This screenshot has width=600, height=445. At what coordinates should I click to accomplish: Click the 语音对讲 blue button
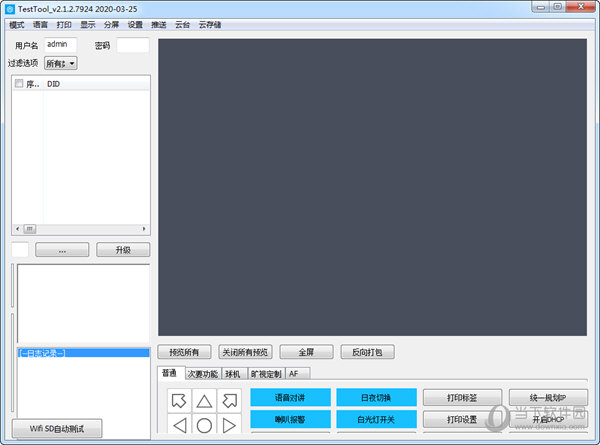click(x=290, y=398)
